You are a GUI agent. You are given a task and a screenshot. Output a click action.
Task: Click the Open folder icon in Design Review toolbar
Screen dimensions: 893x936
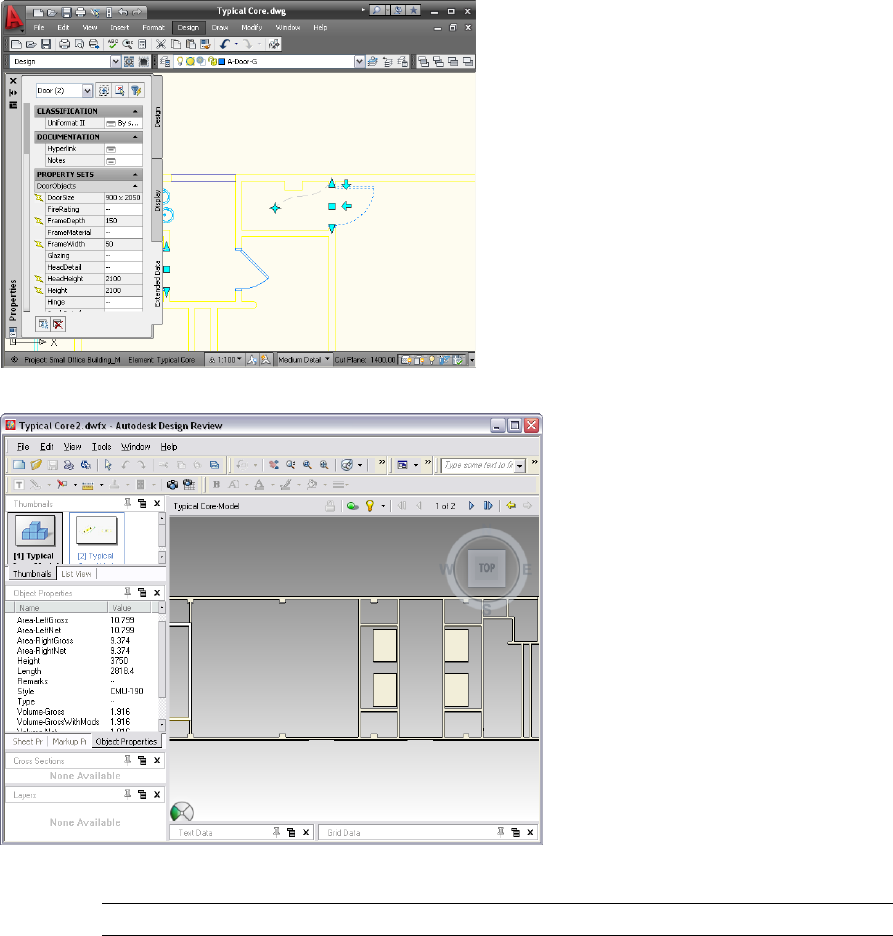[x=36, y=465]
